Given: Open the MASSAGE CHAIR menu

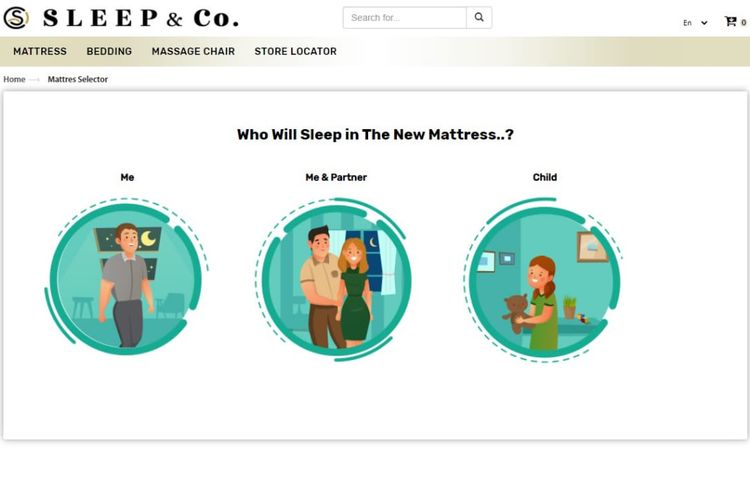Looking at the screenshot, I should [x=193, y=51].
